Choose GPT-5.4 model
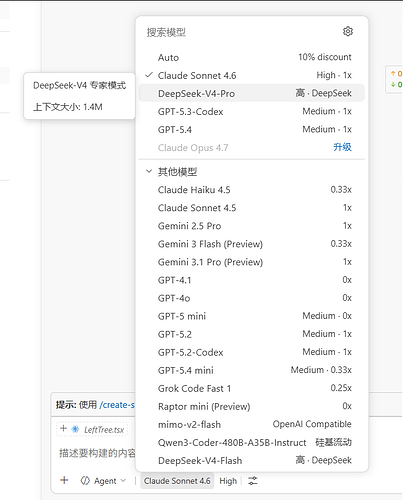Image resolution: width=403 pixels, height=500 pixels. [252, 129]
